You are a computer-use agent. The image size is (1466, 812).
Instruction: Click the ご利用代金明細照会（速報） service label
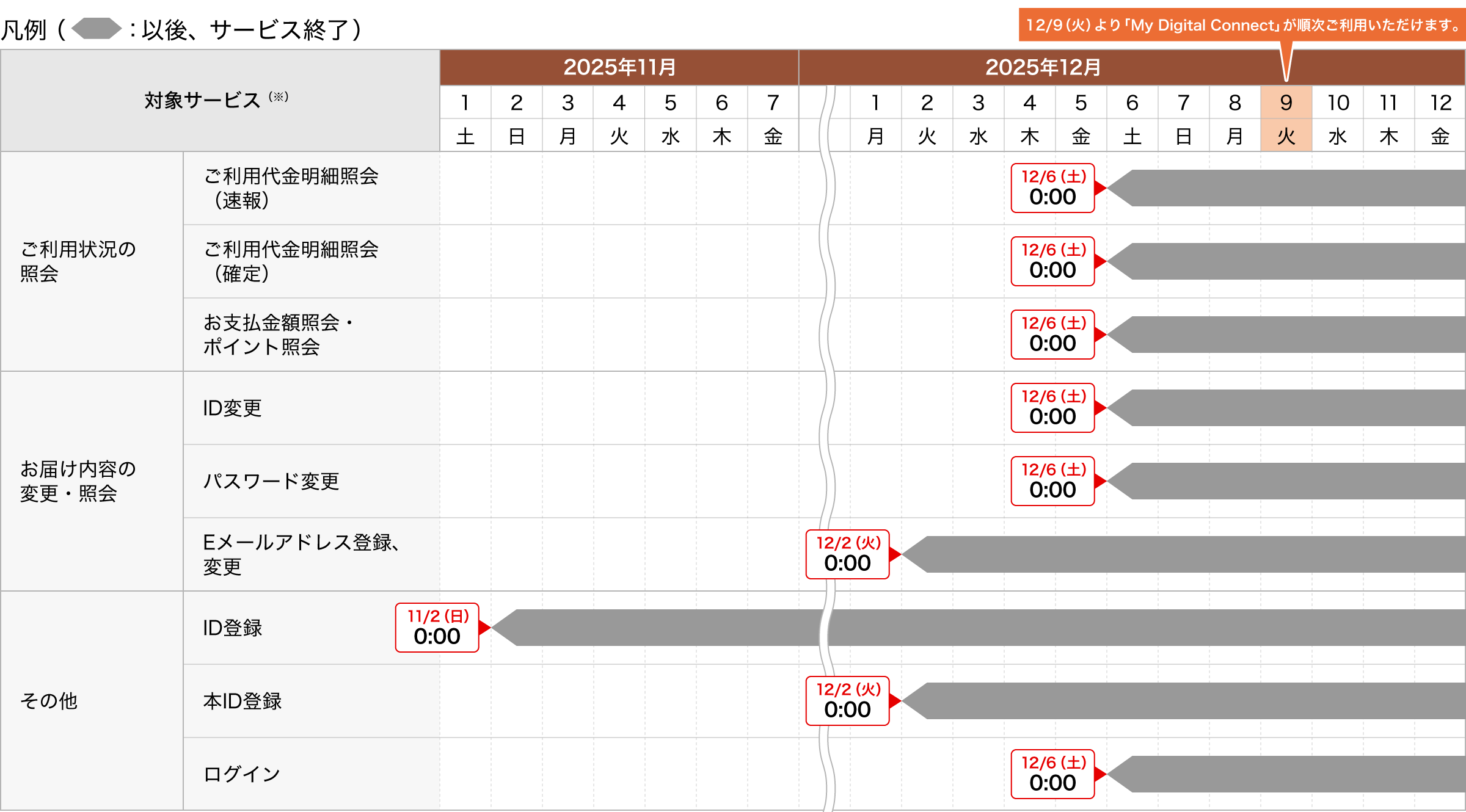pyautogui.click(x=291, y=188)
